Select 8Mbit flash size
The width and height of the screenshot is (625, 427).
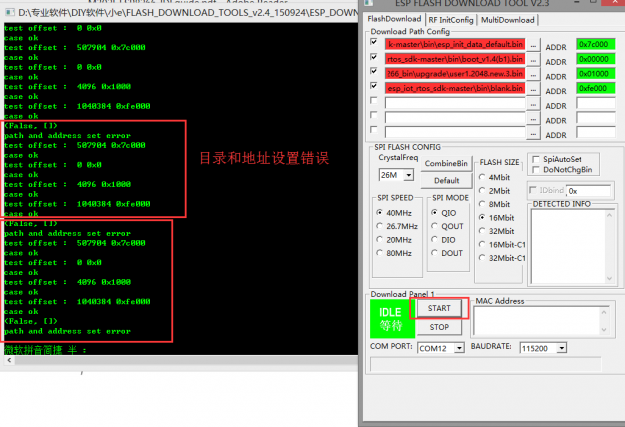pos(495,204)
